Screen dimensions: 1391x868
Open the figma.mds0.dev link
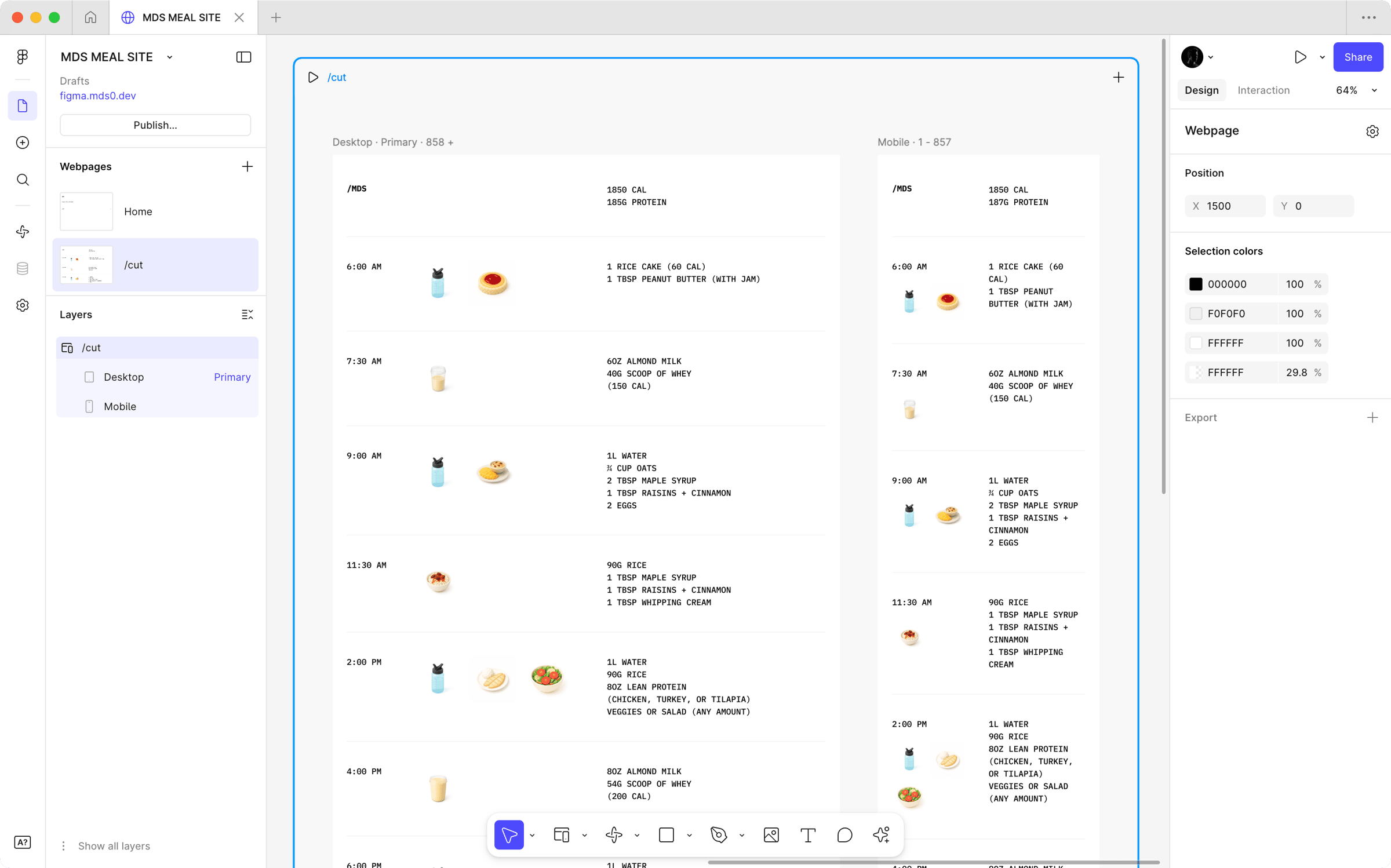click(x=97, y=96)
